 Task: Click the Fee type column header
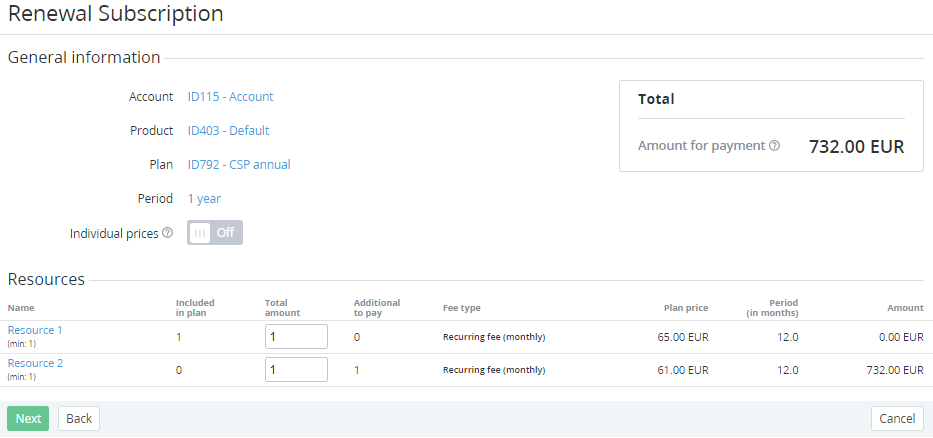tap(461, 308)
